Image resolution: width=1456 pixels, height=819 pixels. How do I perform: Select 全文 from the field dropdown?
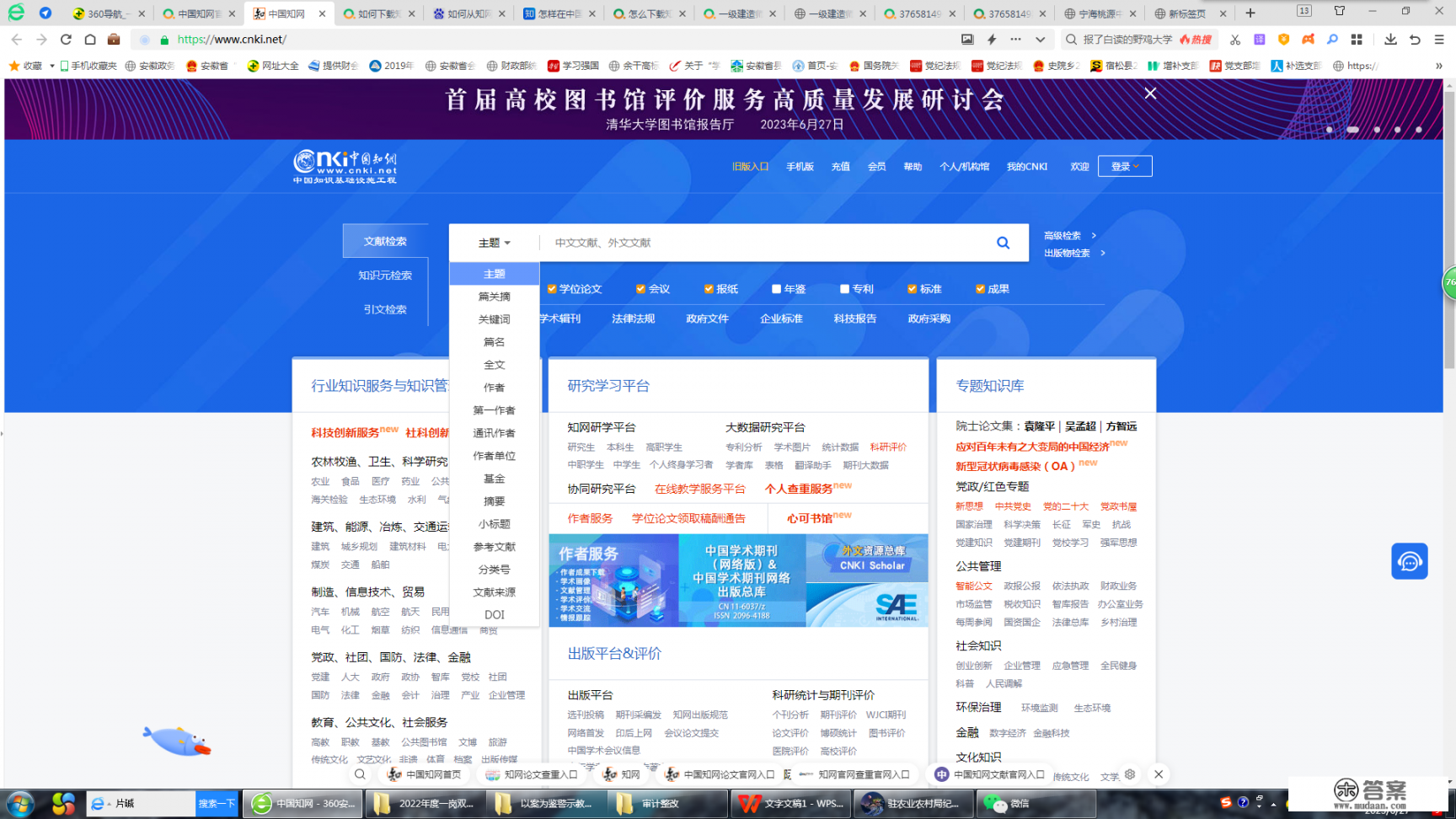495,365
